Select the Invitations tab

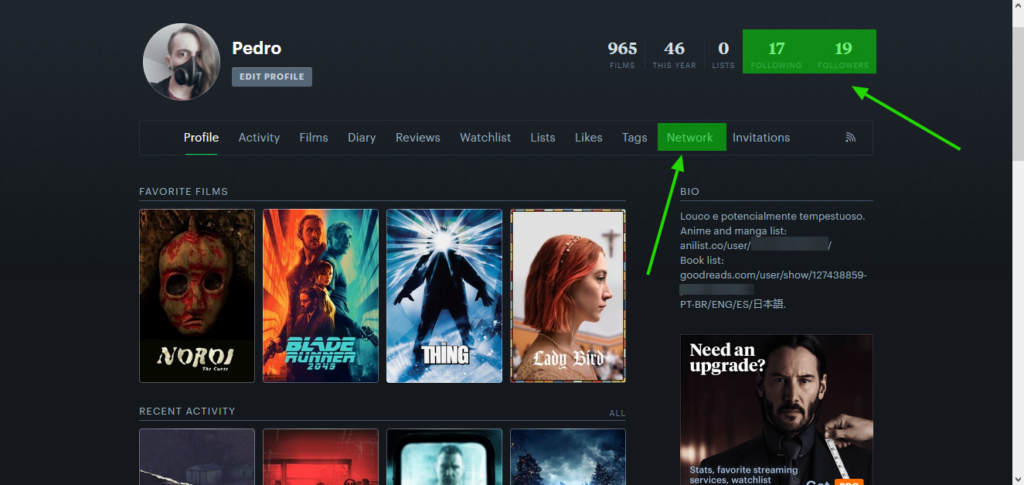pos(761,138)
